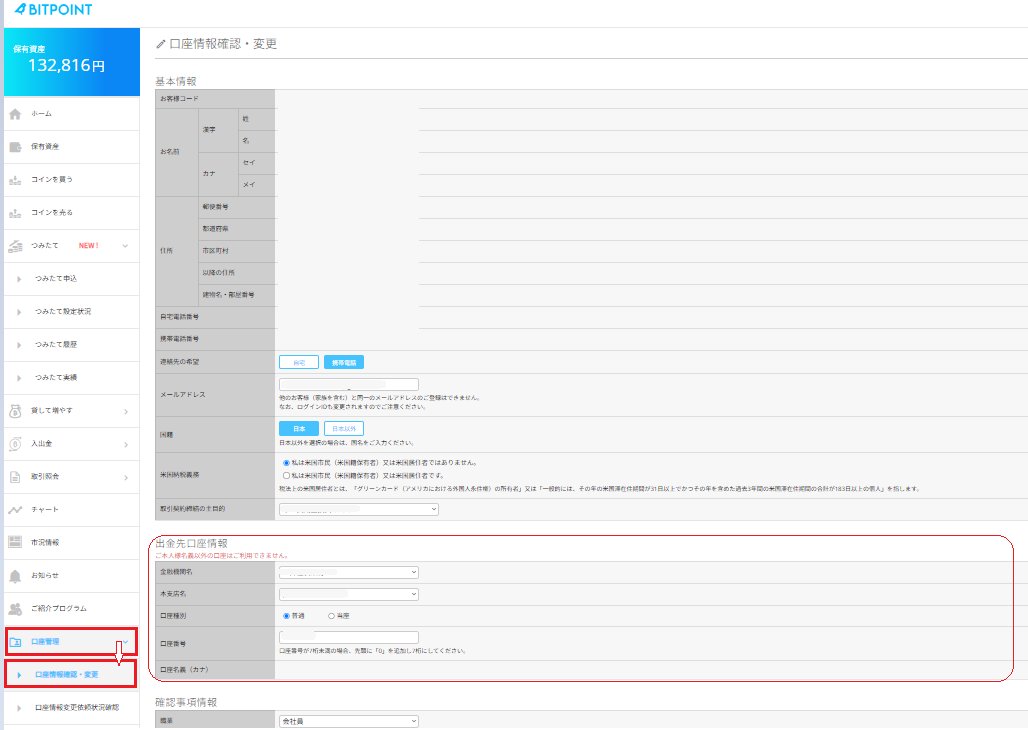Click the 保有資産 132,816円 balance panel
Image resolution: width=1028 pixels, height=730 pixels.
[71, 62]
